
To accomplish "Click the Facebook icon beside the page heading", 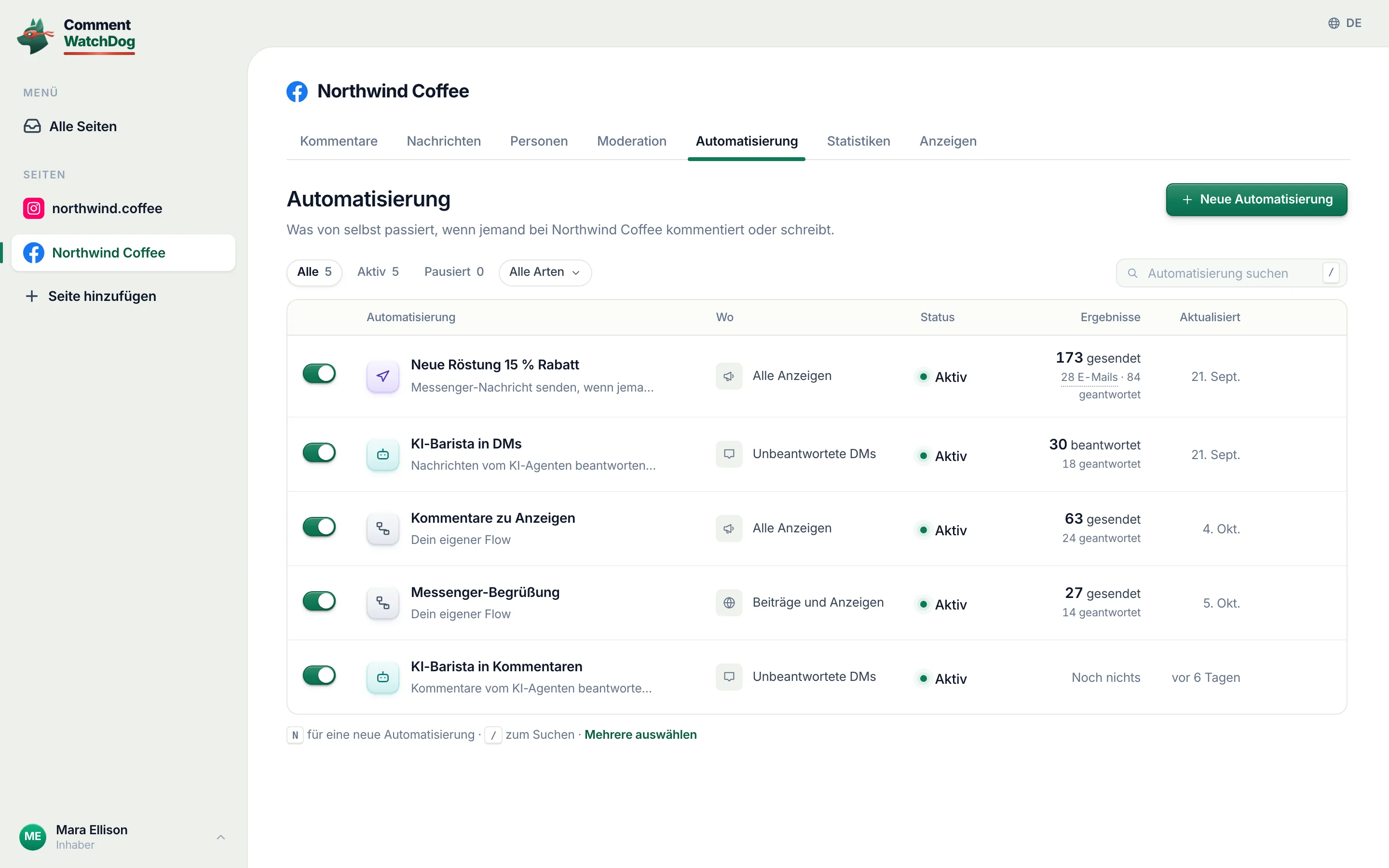I will 297,91.
